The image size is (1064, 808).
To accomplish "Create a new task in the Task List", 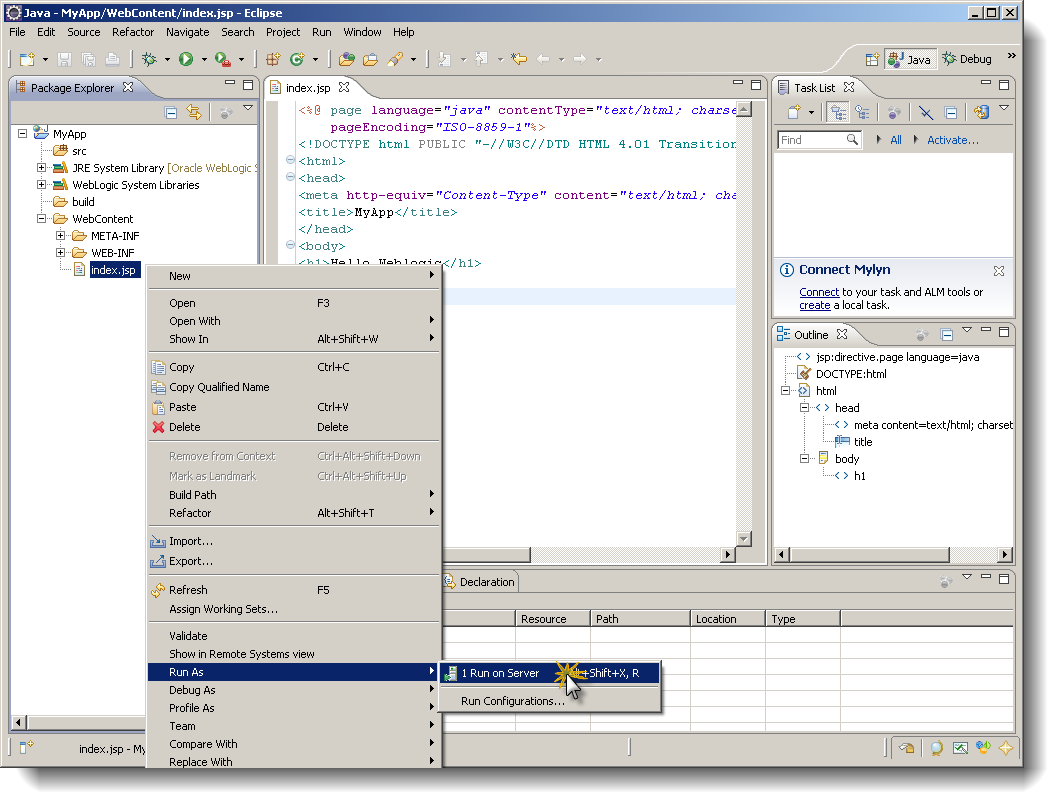I will tap(794, 112).
